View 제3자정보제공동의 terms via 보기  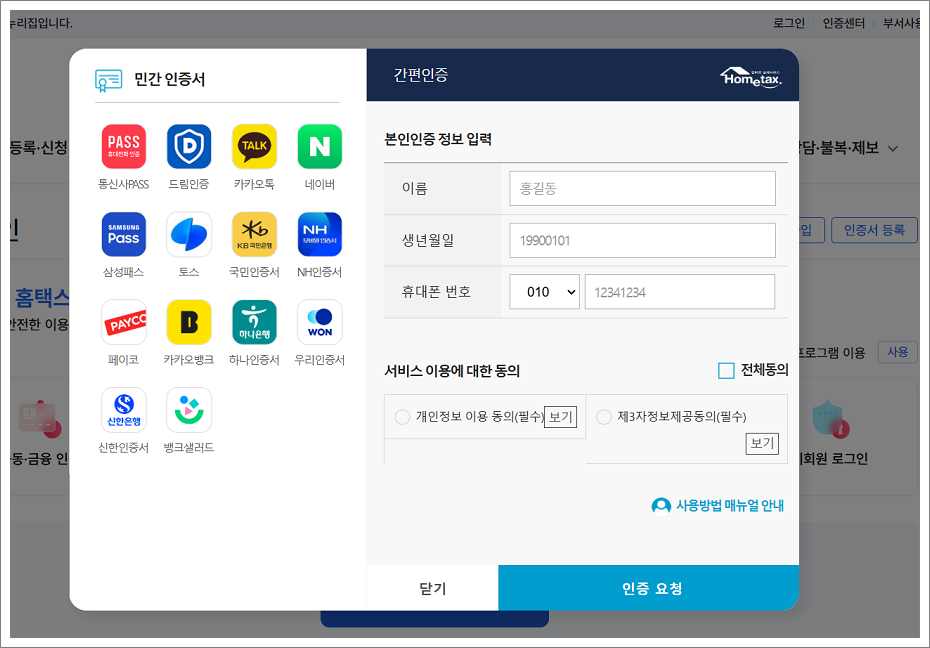(x=762, y=443)
